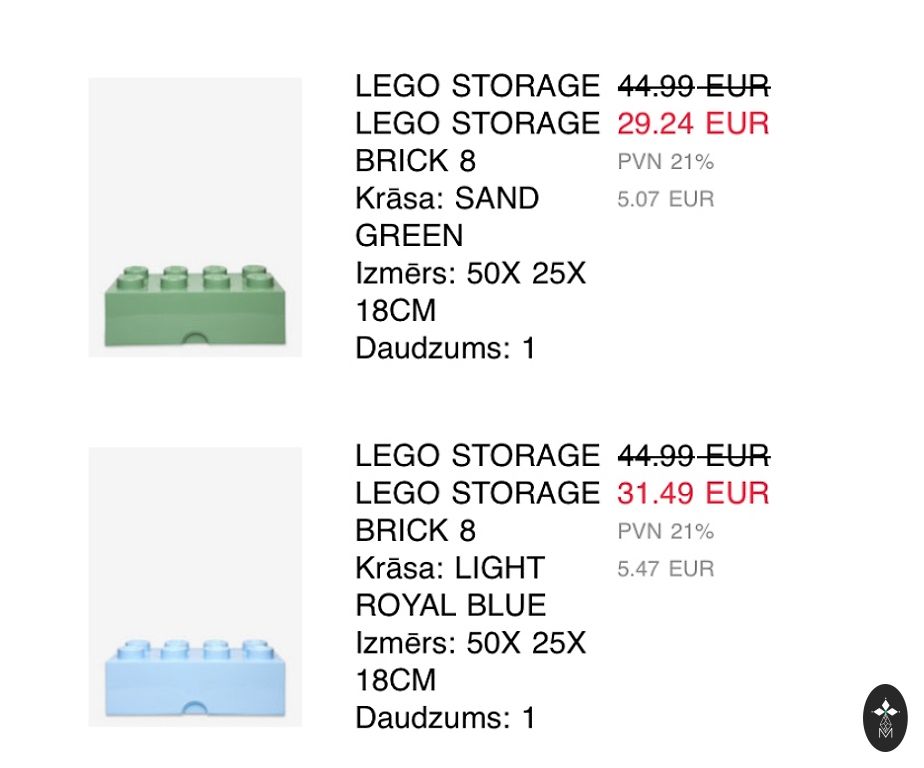
Task: Select the Krāsa: LIGHT ROYAL BLUE text
Action: [x=450, y=587]
